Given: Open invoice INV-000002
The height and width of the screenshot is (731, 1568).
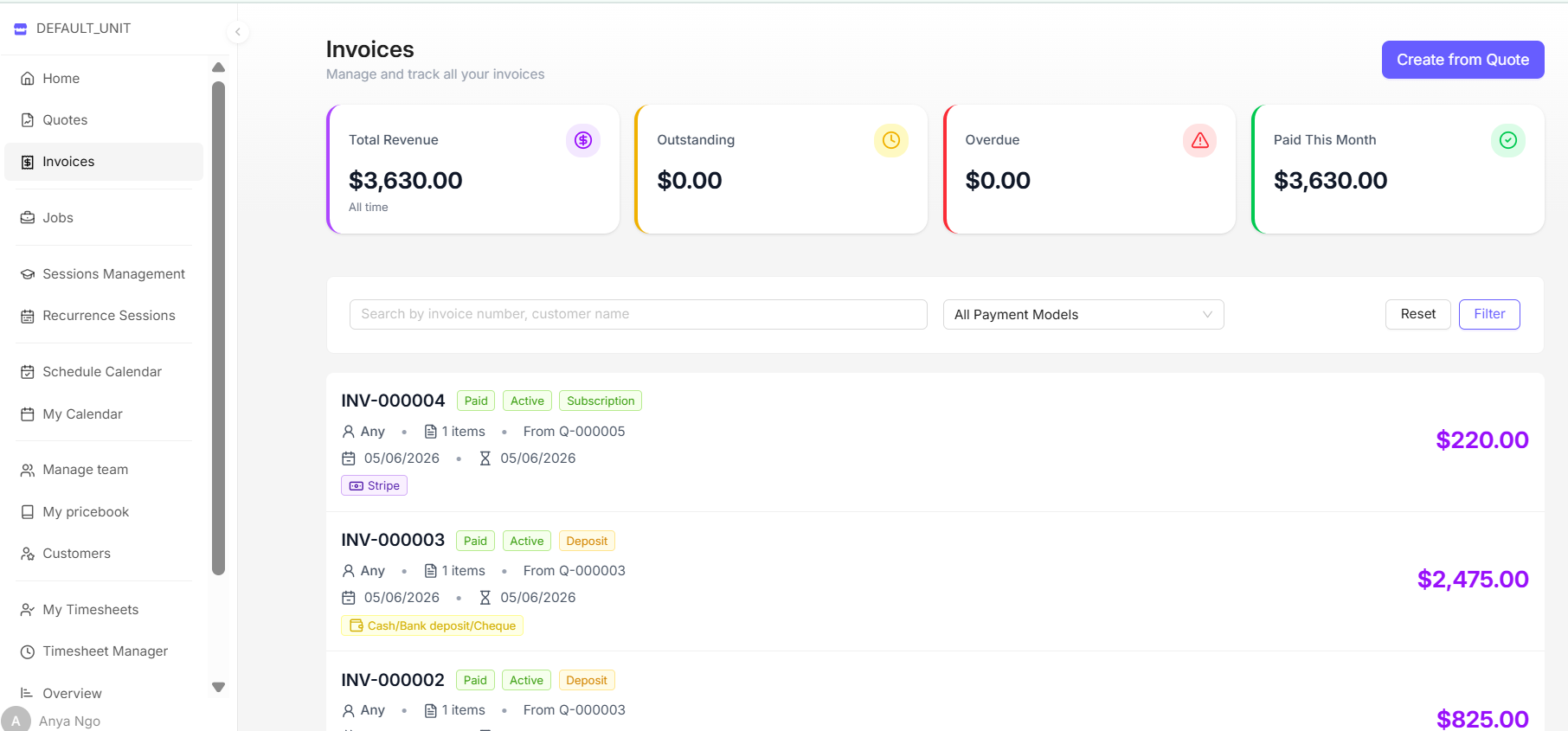Looking at the screenshot, I should coord(393,680).
